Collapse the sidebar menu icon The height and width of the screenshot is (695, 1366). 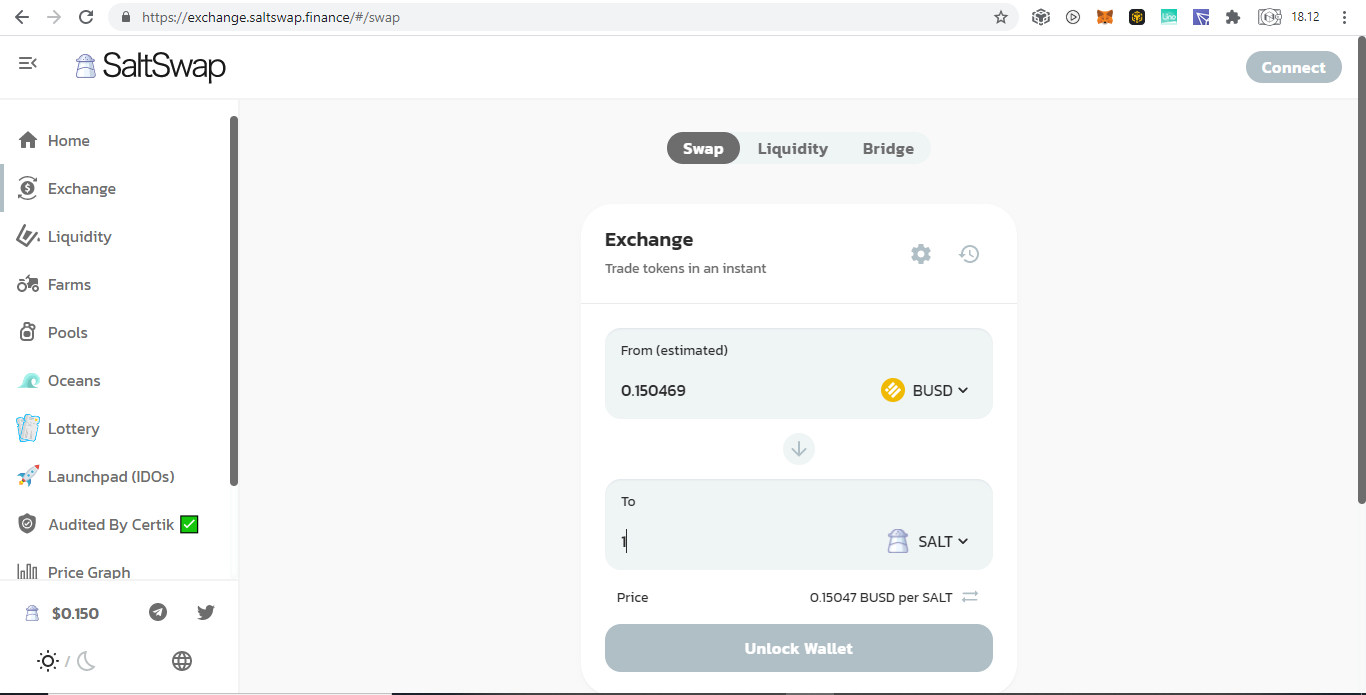click(27, 63)
